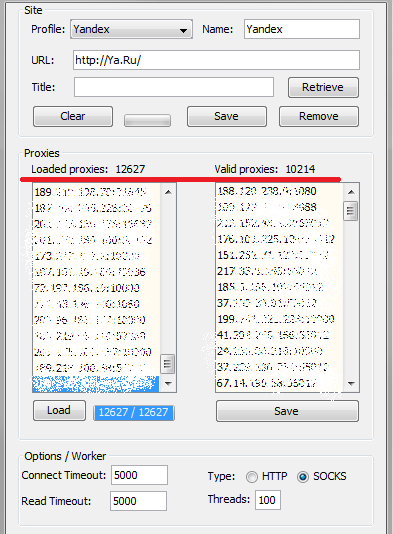
Task: Select the highlighted blue row in loaded proxies
Action: tap(96, 384)
